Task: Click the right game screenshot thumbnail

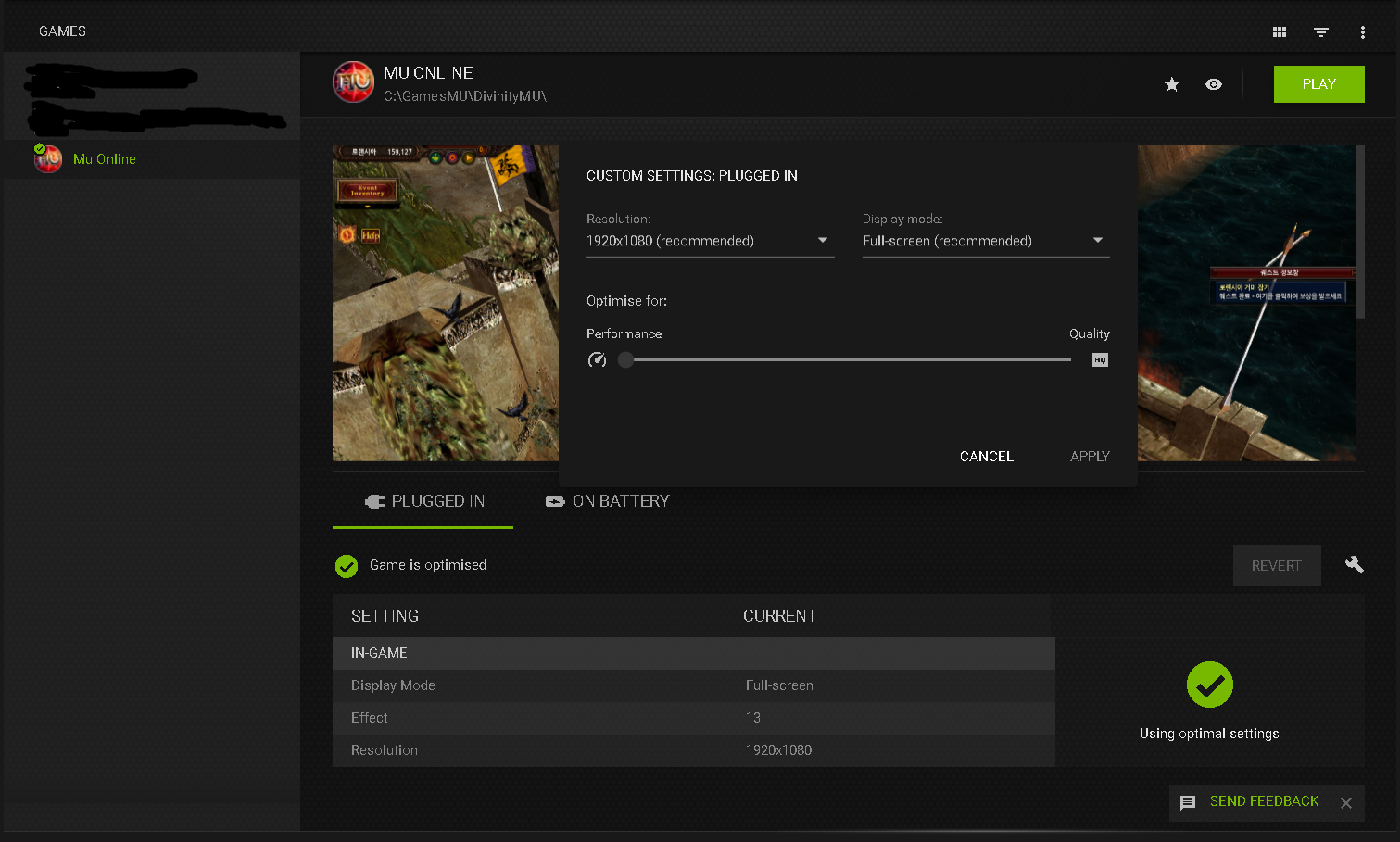Action: click(1246, 303)
